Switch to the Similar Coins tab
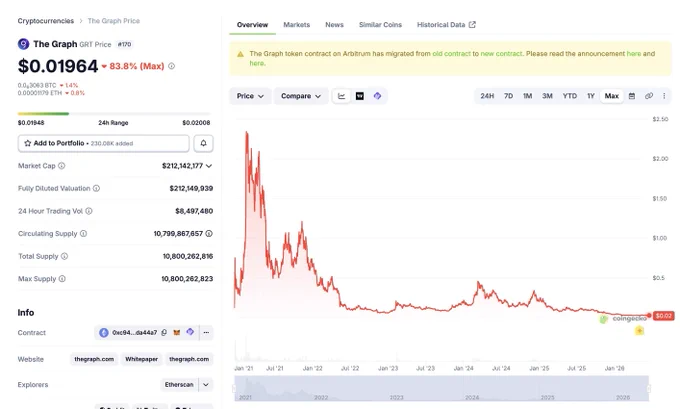The width and height of the screenshot is (680, 409). 380,25
